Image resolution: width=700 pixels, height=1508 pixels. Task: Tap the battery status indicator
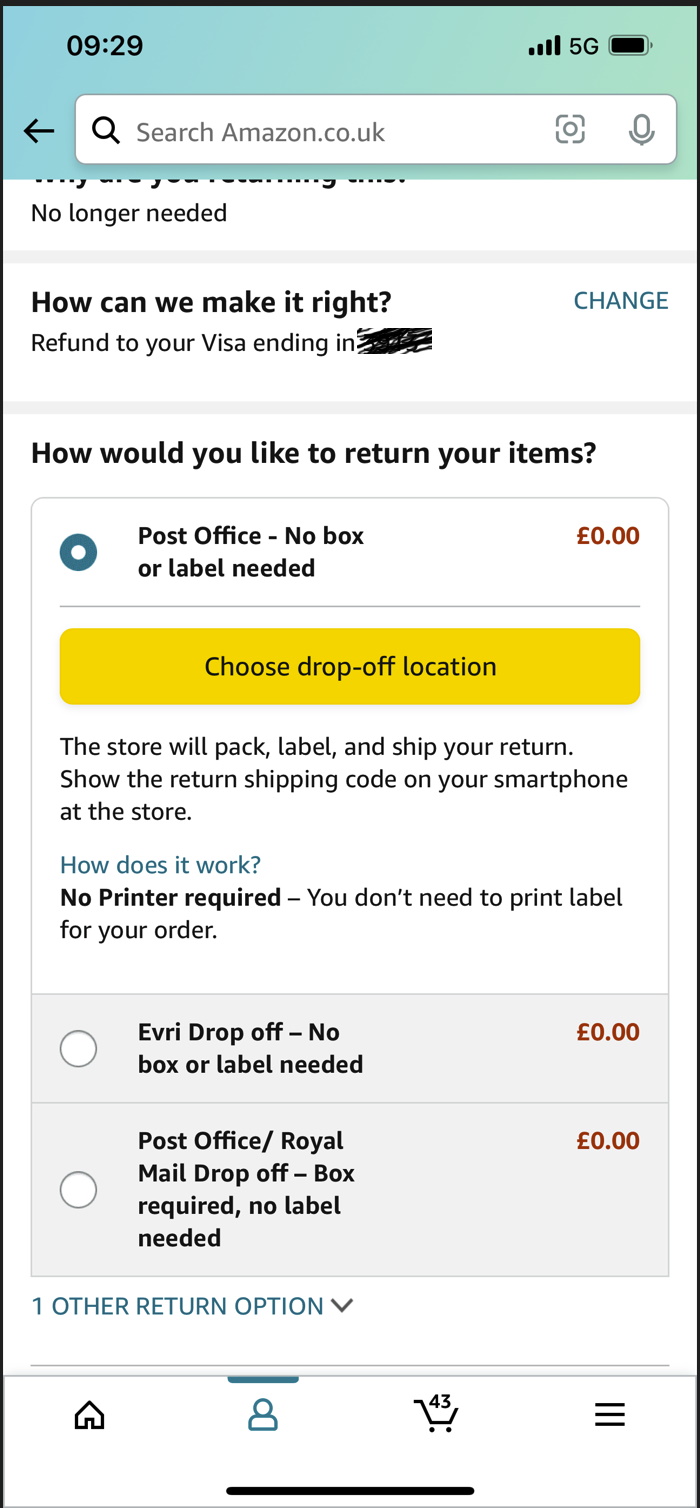pyautogui.click(x=631, y=46)
